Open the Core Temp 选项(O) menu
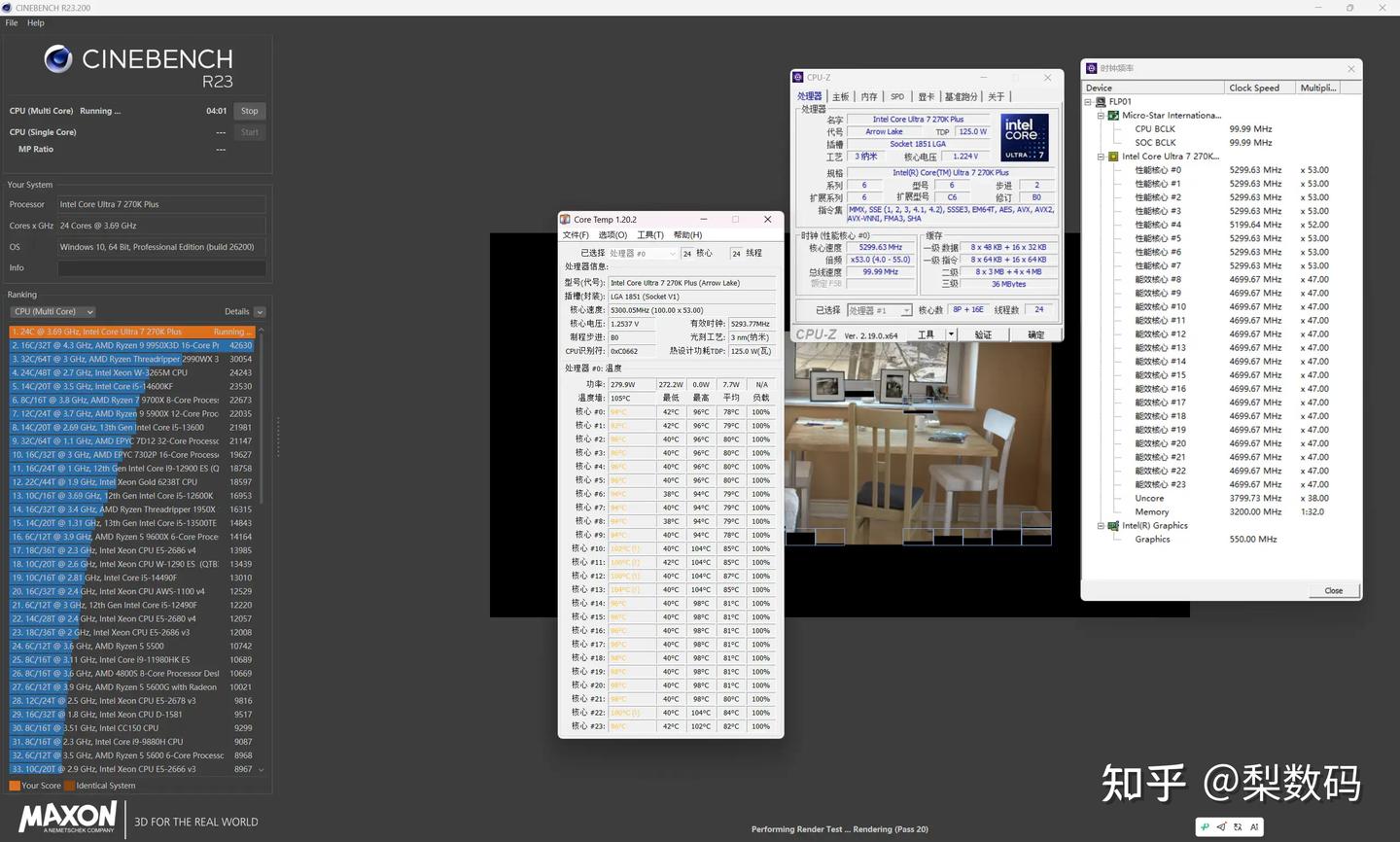Image resolution: width=1400 pixels, height=842 pixels. coord(612,235)
